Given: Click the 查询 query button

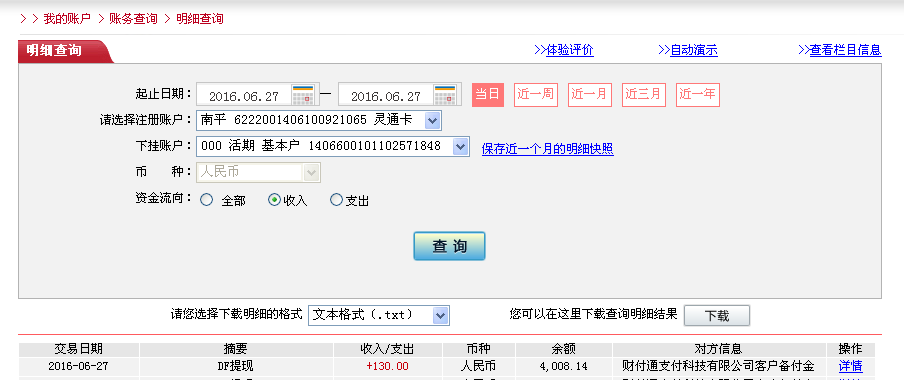Looking at the screenshot, I should coord(449,246).
